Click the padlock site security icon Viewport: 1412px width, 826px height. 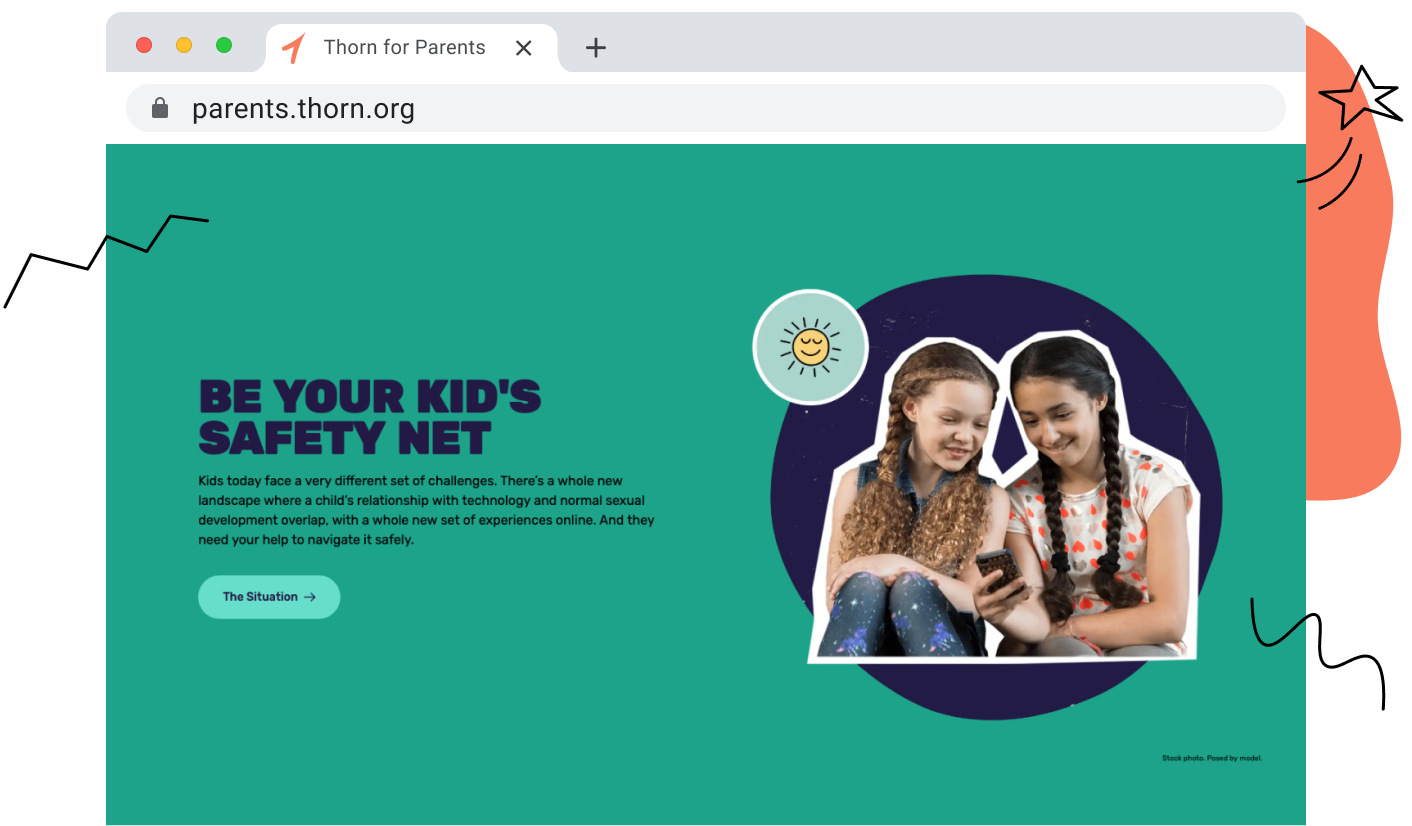point(160,108)
